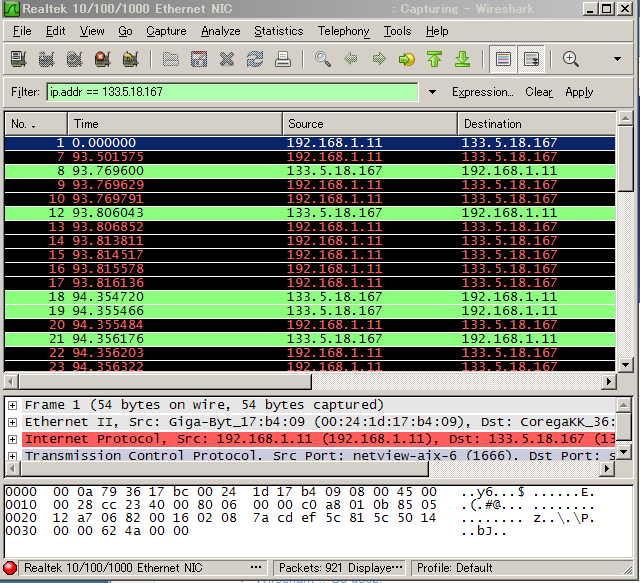
Task: Open the View menu
Action: point(92,31)
